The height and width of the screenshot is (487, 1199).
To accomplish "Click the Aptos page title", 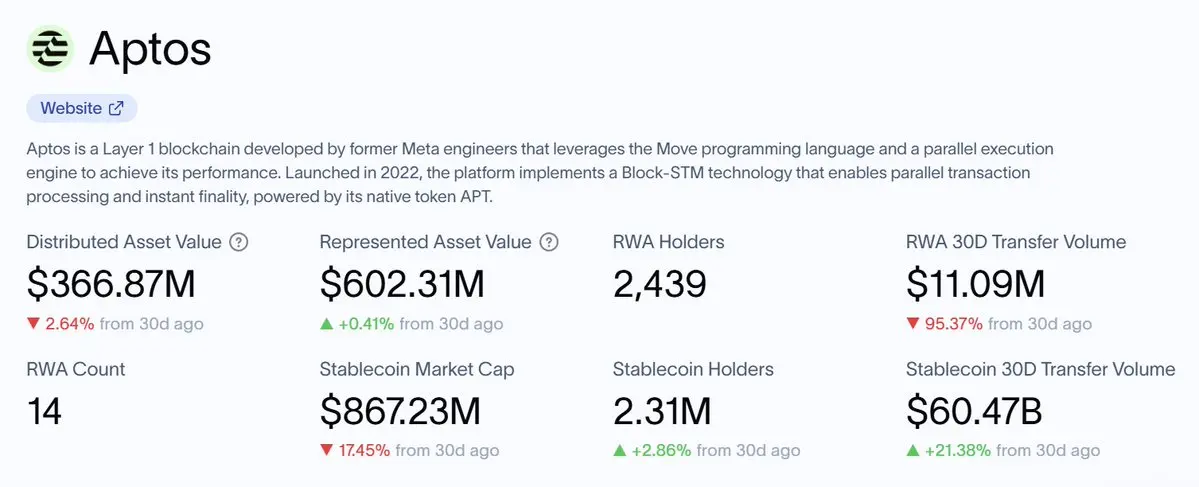I will point(150,48).
